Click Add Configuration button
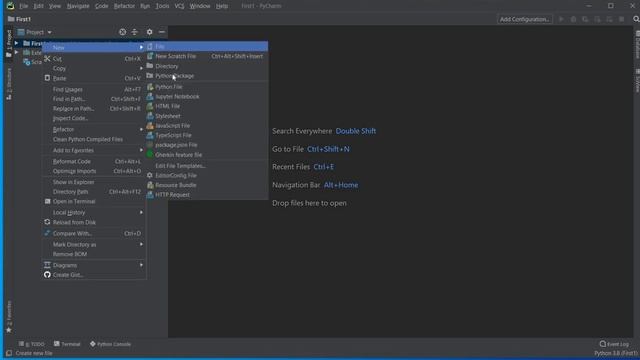Viewport: 640px width, 360px height. point(524,19)
